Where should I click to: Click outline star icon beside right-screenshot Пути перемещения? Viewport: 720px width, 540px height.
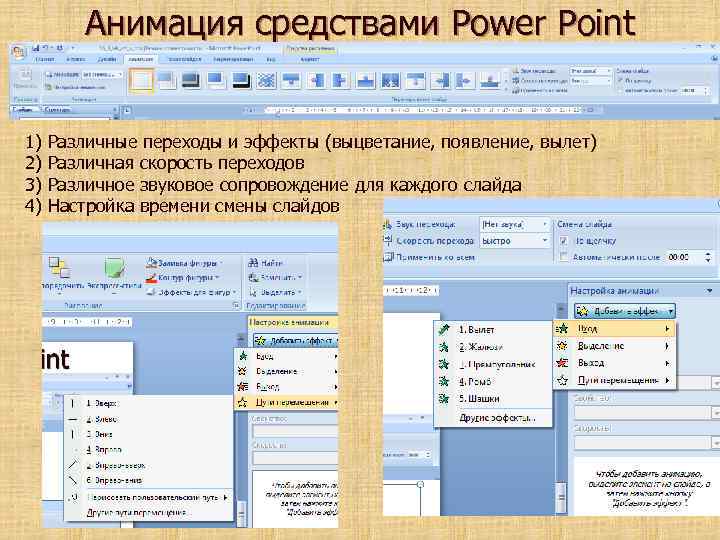(562, 380)
